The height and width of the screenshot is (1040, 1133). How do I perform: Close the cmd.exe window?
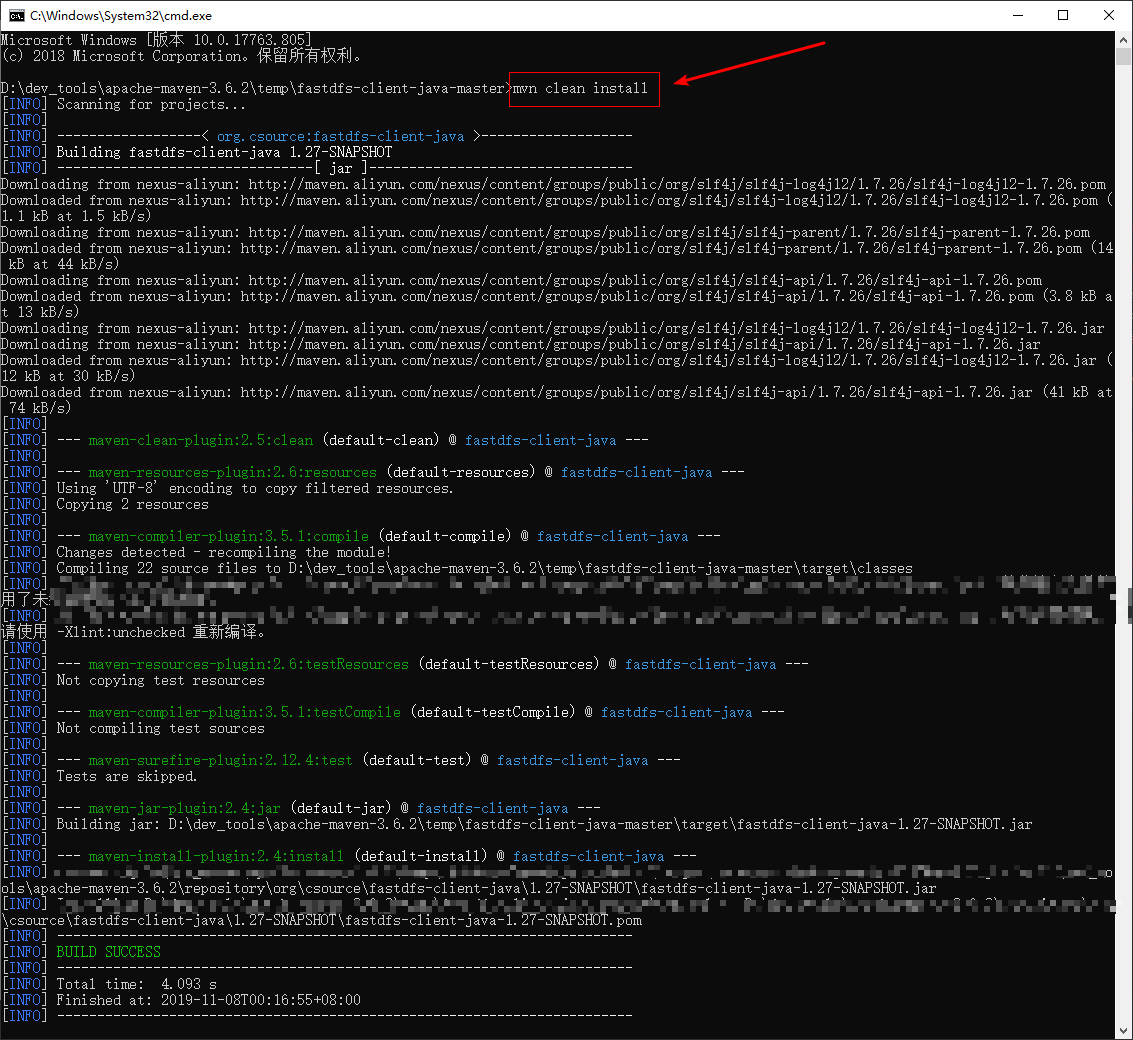click(x=1108, y=15)
